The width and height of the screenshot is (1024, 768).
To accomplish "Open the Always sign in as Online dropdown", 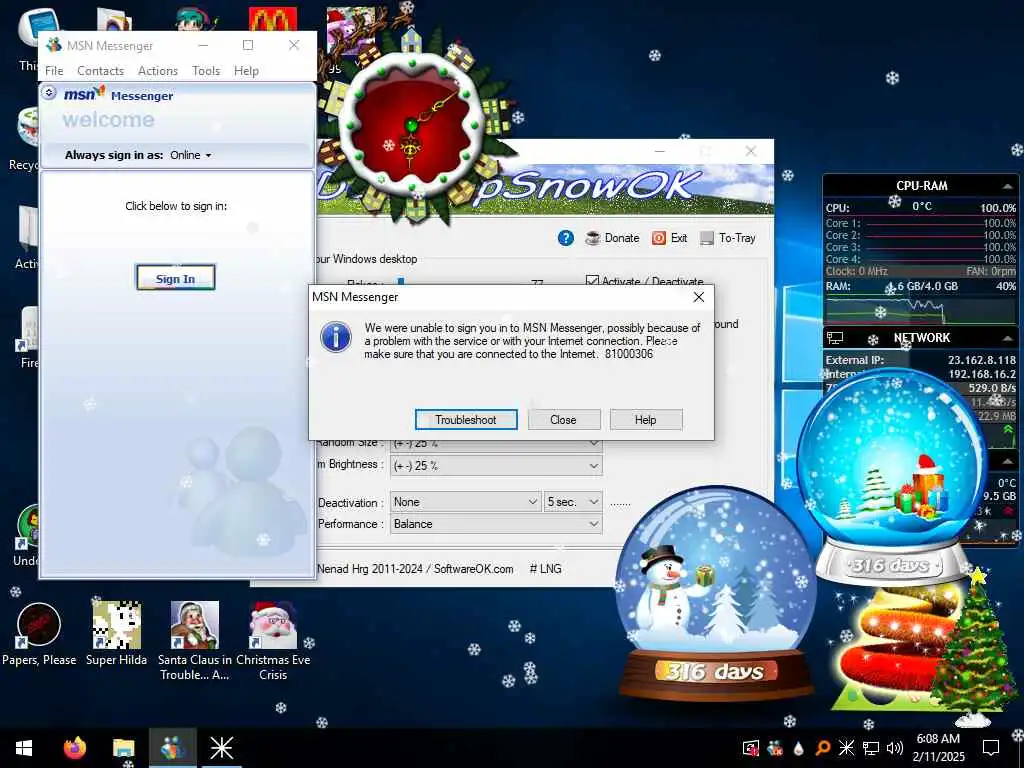I will point(191,155).
